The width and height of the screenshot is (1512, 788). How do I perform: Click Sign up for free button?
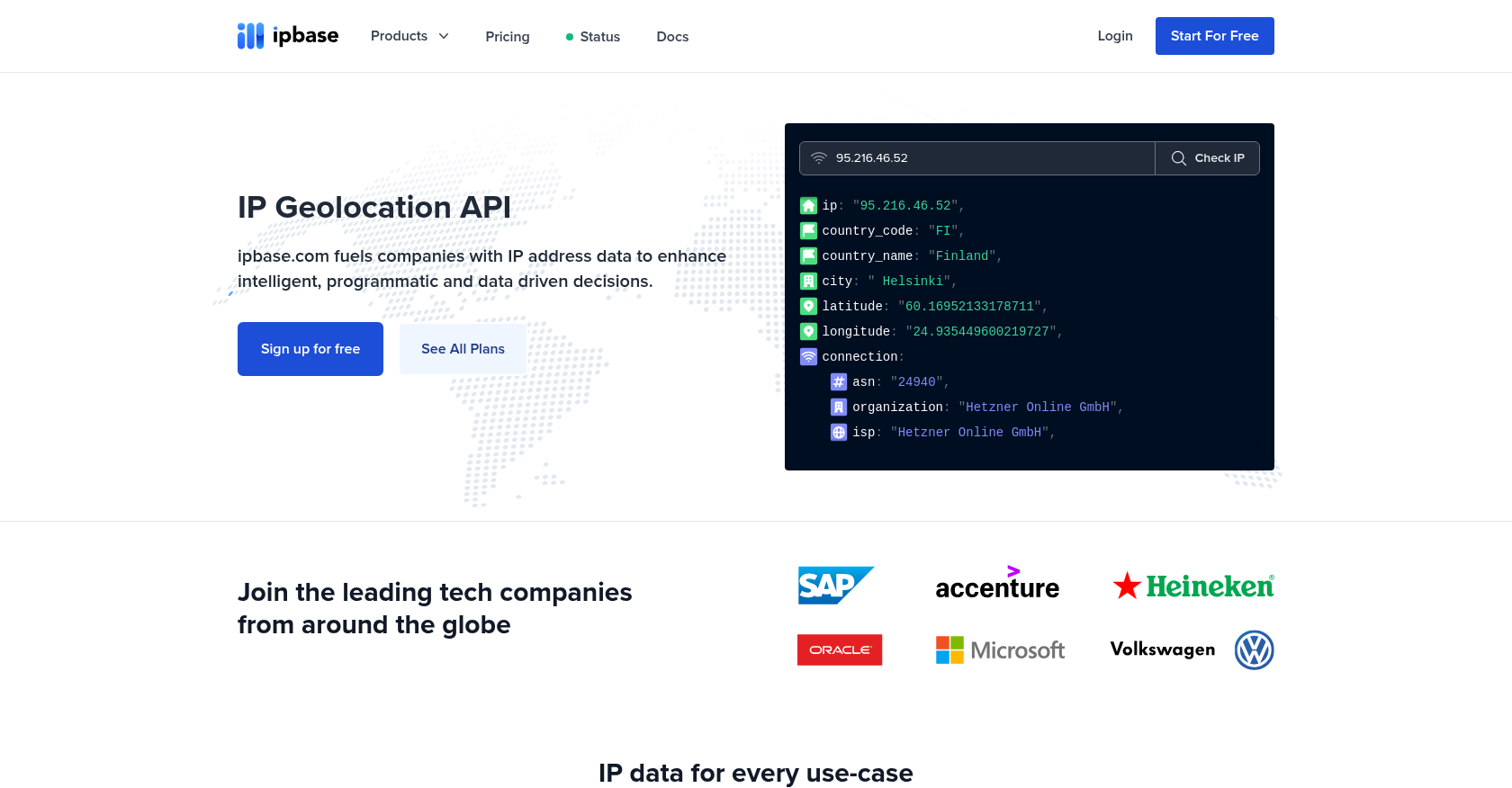pos(310,349)
